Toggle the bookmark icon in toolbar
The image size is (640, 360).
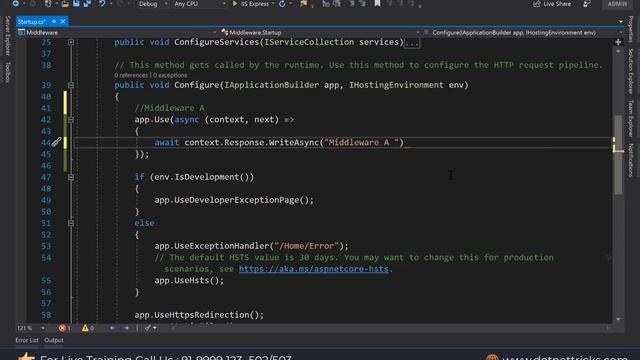click(378, 4)
